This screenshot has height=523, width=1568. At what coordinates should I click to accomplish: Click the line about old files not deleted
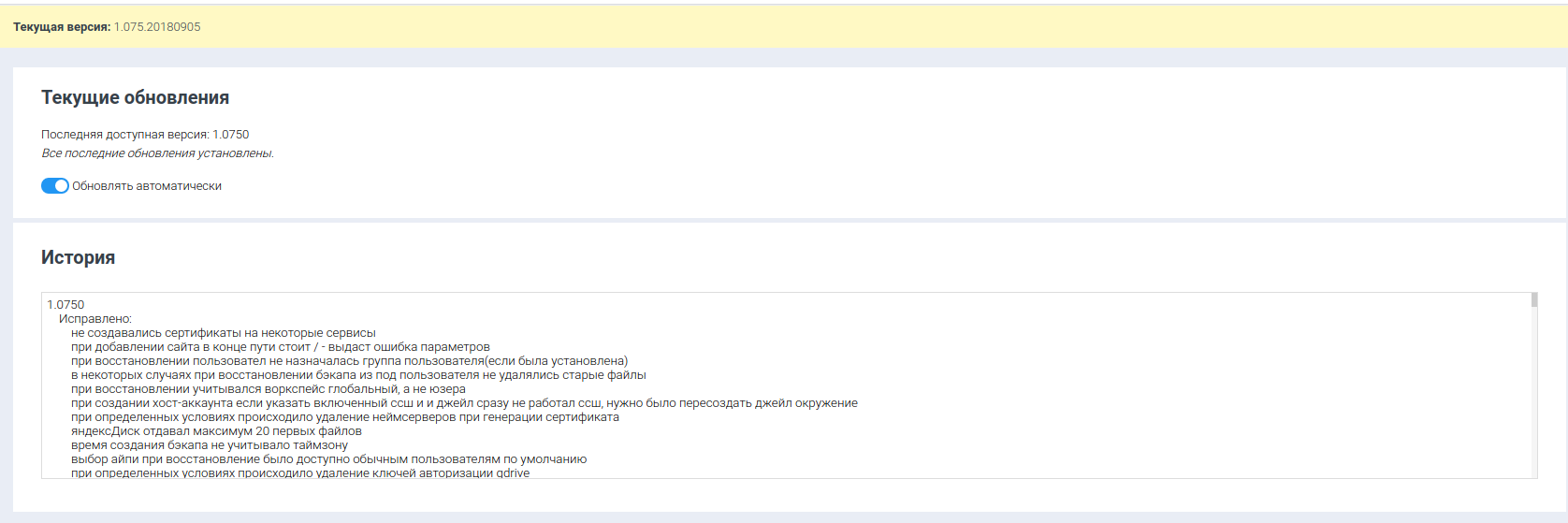[358, 375]
